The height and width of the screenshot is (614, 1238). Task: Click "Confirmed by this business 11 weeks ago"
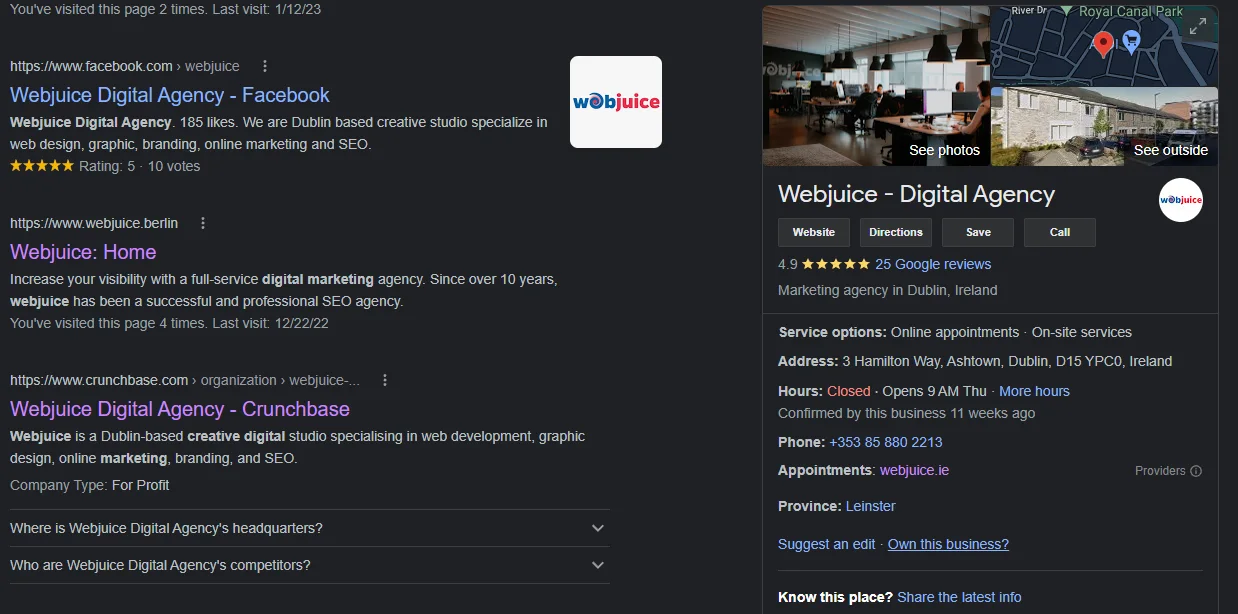point(907,413)
